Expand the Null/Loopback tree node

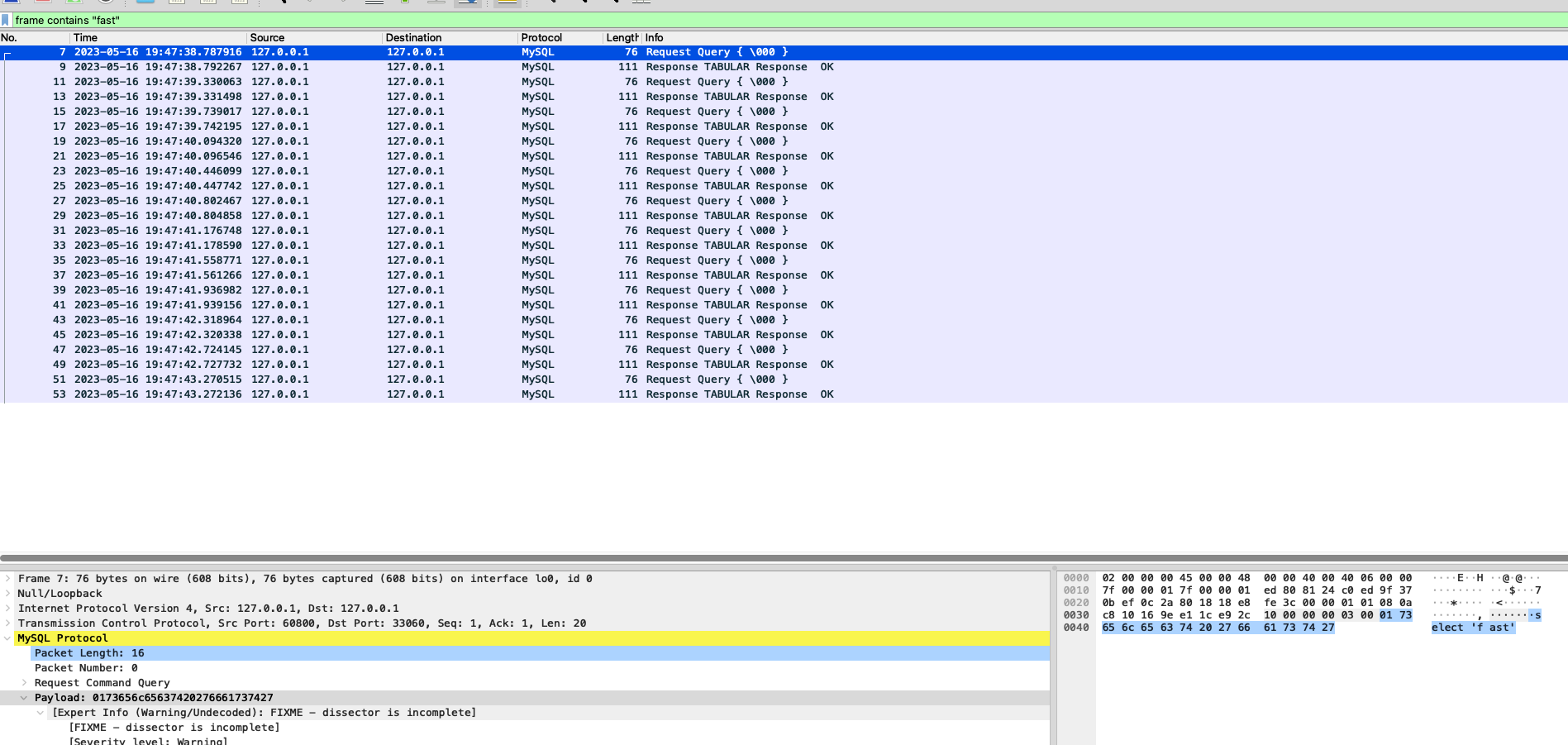(8, 594)
